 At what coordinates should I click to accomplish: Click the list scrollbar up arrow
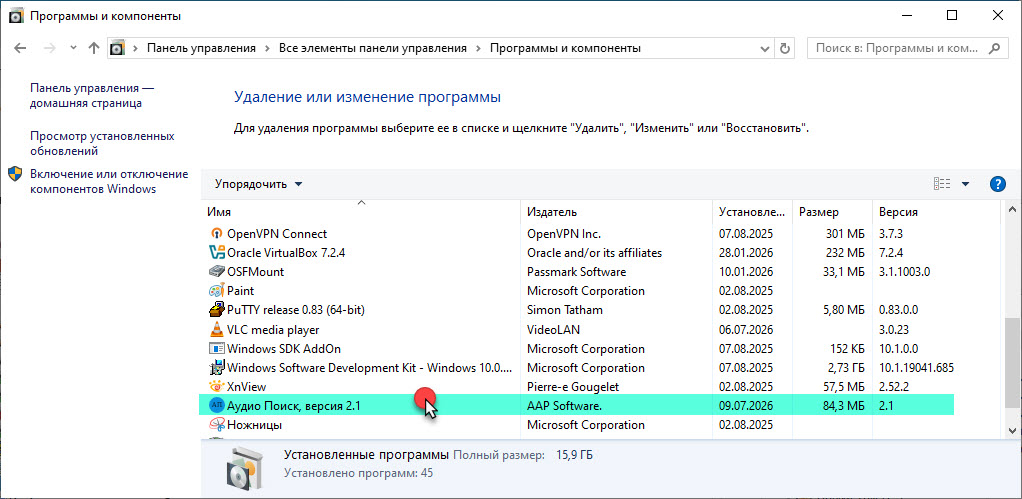click(x=1012, y=210)
